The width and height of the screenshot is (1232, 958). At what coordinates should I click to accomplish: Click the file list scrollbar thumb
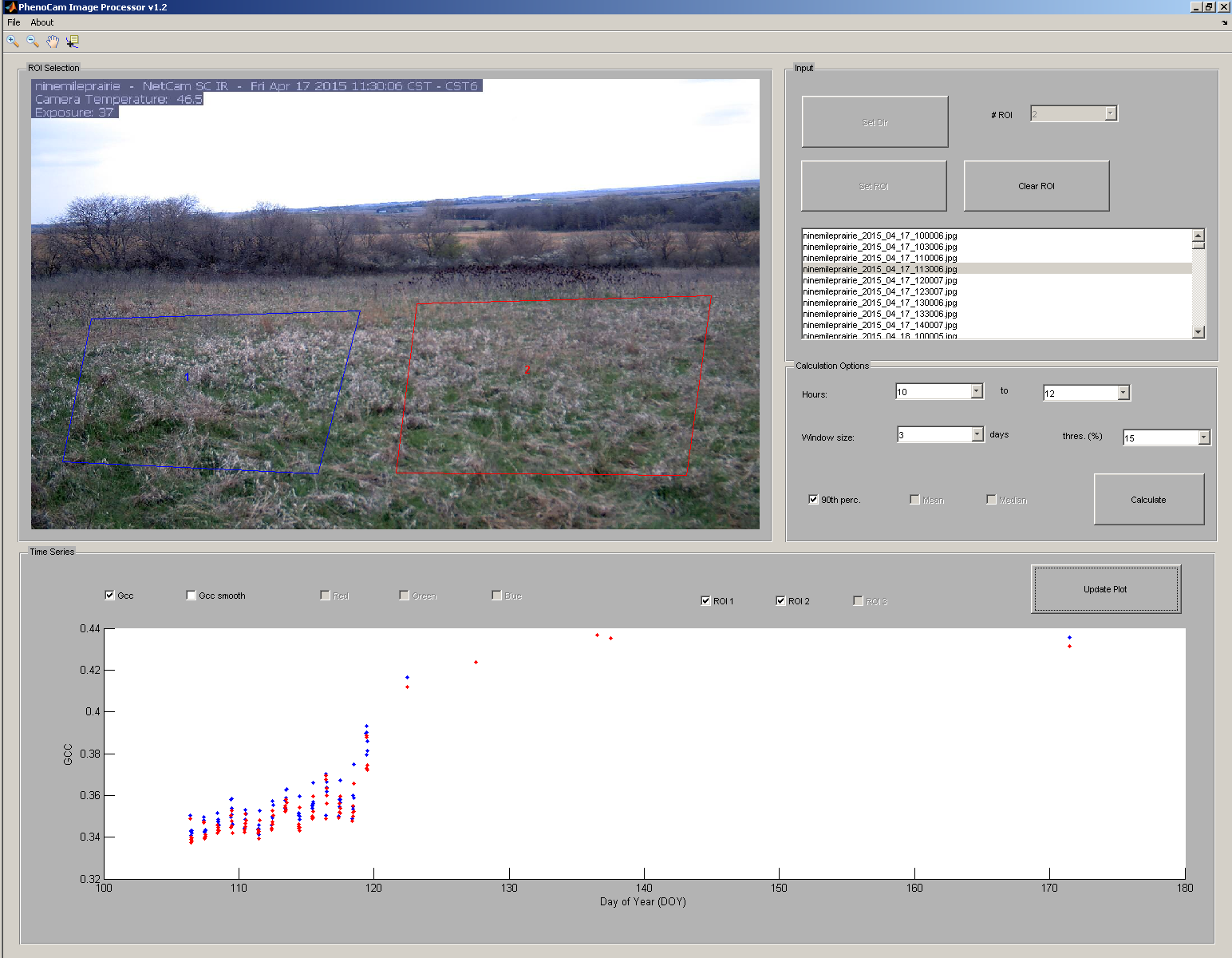coord(1198,245)
